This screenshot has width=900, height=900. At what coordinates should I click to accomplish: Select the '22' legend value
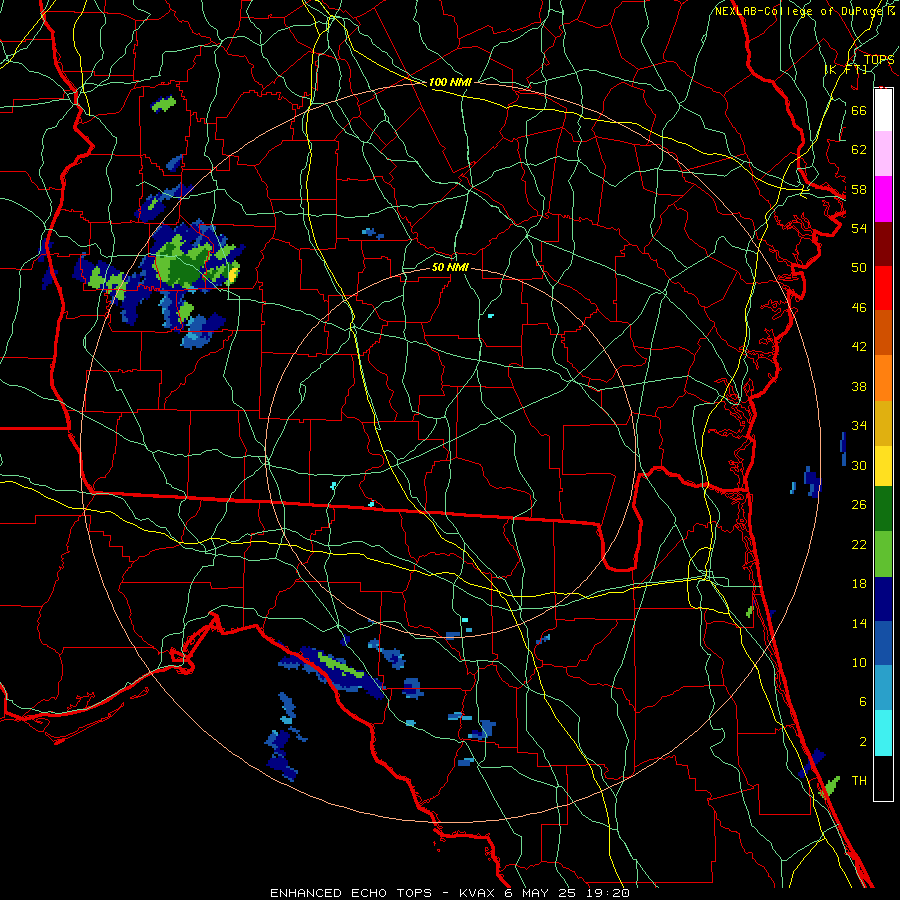pos(859,544)
